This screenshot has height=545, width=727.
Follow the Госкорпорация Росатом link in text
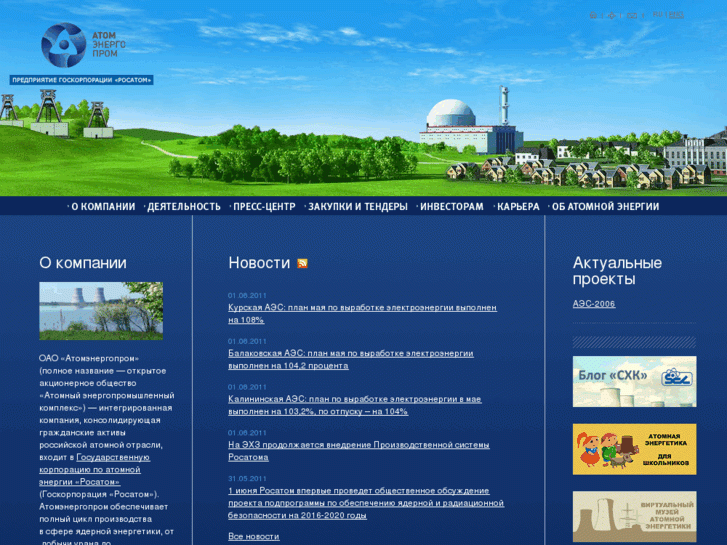click(94, 469)
